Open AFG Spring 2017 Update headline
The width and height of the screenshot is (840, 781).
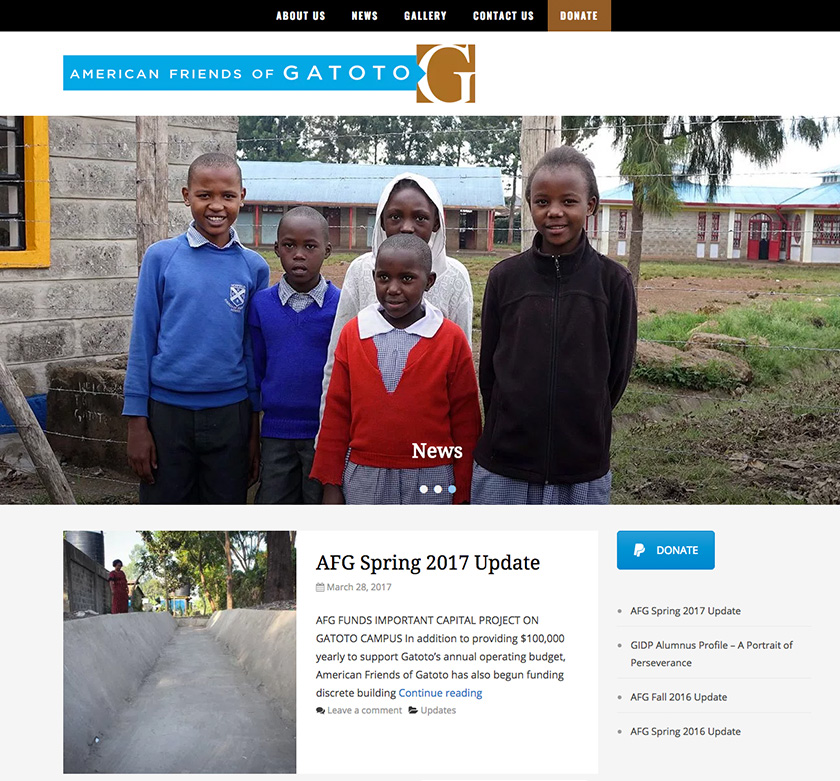click(428, 562)
